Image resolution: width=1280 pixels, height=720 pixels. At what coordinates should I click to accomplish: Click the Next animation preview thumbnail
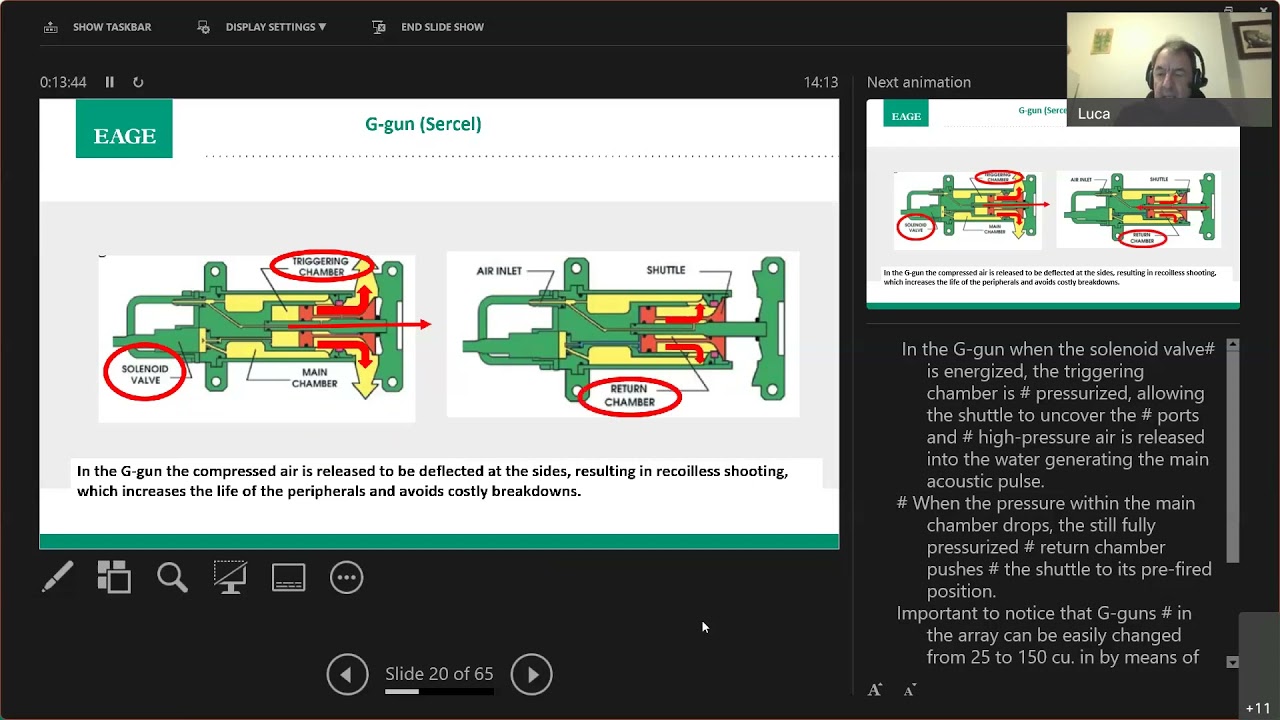pos(1053,203)
